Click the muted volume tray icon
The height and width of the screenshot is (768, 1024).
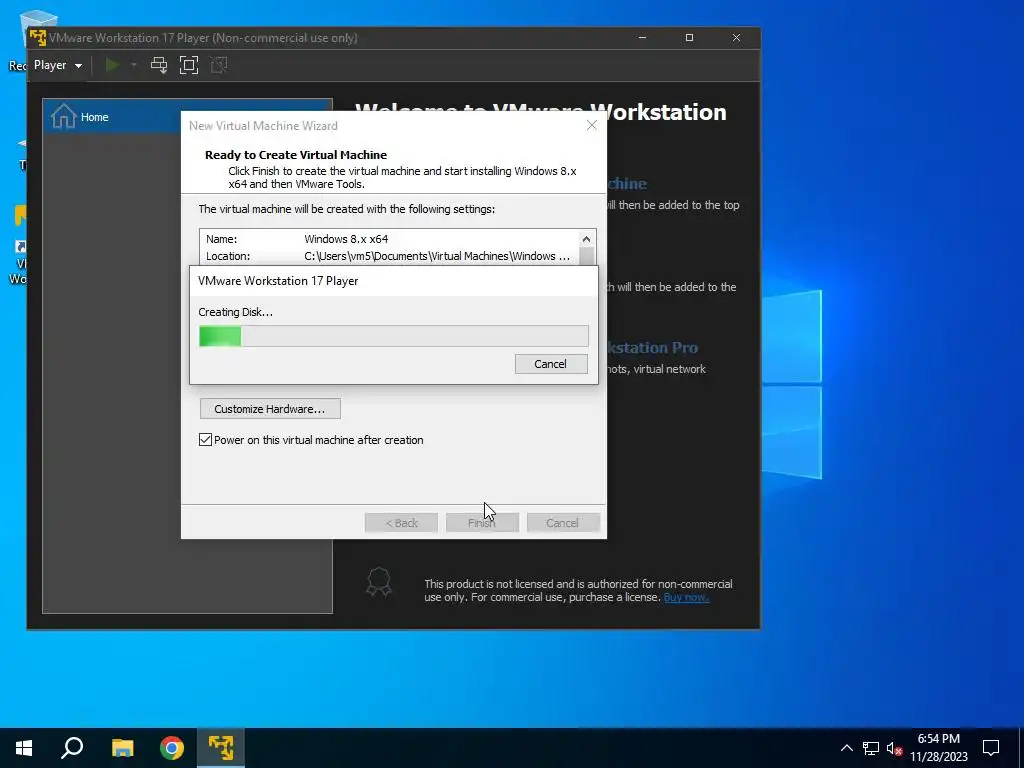click(894, 748)
